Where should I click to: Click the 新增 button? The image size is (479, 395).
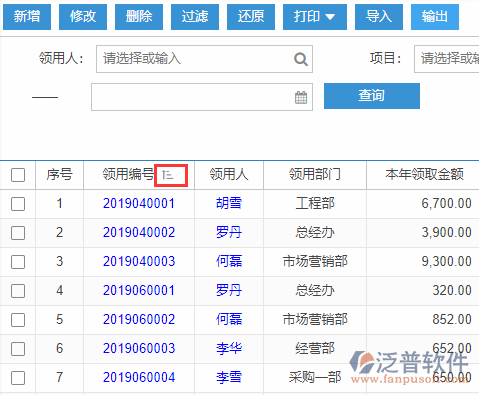click(x=27, y=17)
